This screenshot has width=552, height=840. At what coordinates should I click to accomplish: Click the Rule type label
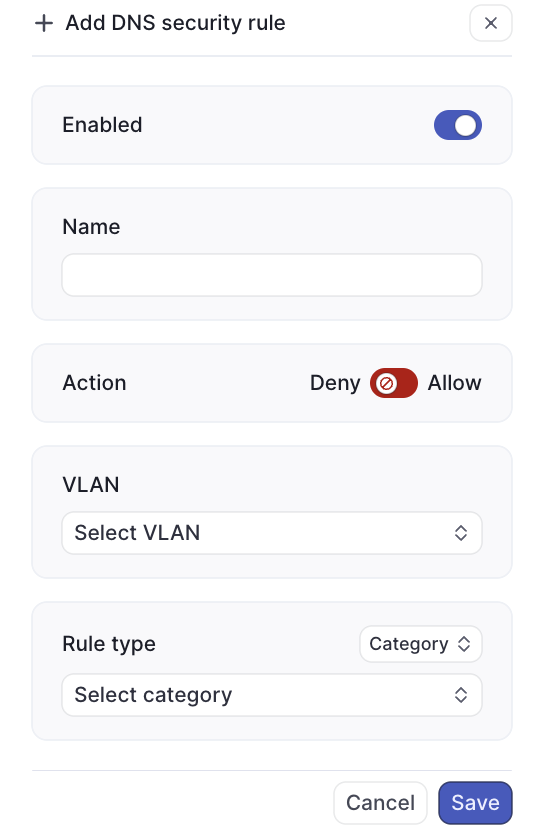[x=109, y=644]
